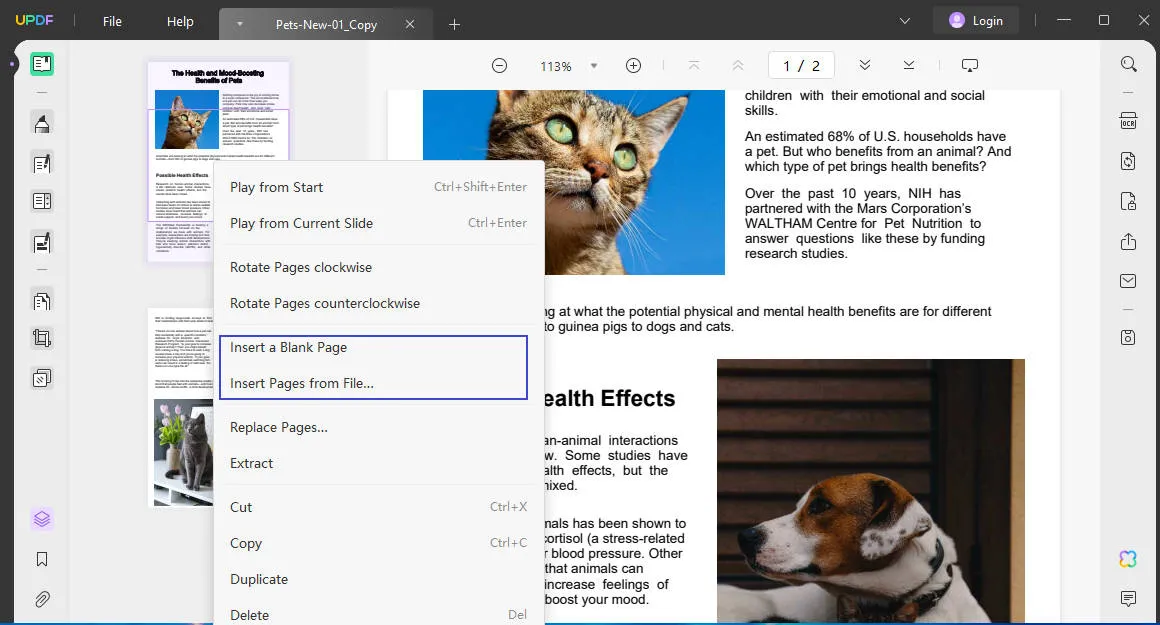Click the OCR recognize text icon
The width and height of the screenshot is (1160, 625).
pyautogui.click(x=1127, y=121)
